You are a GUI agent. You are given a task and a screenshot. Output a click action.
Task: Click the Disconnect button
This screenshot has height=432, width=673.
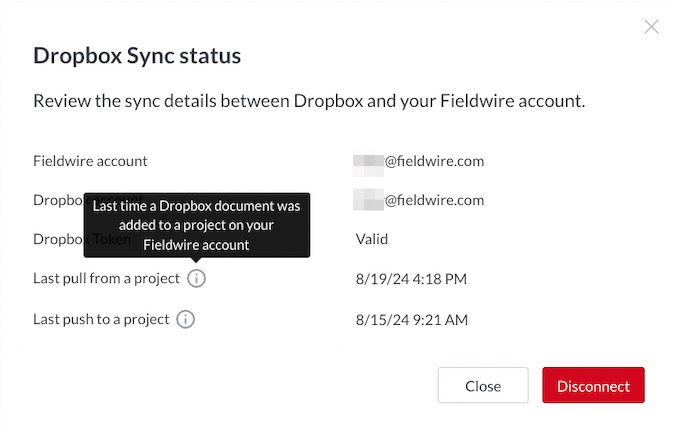click(593, 385)
